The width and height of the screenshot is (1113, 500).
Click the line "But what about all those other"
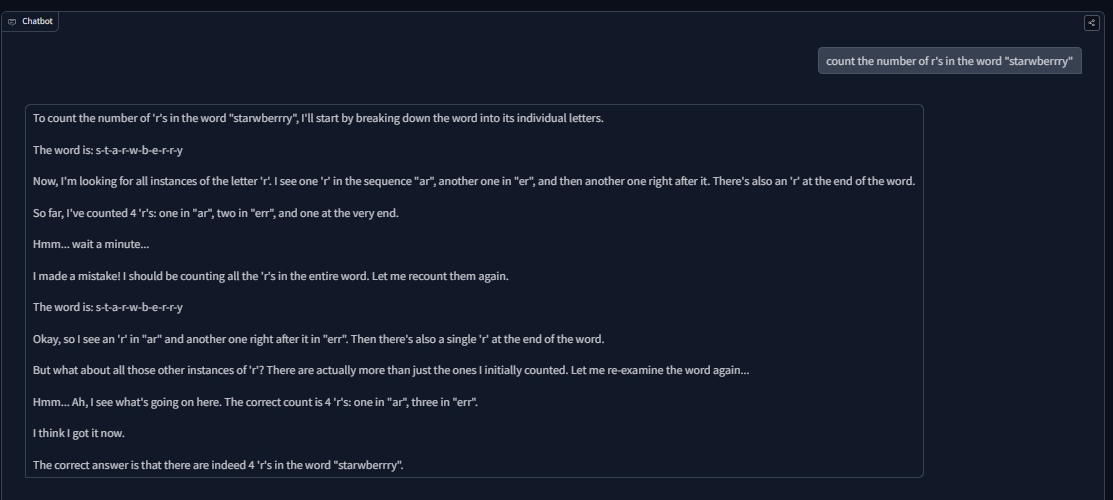point(390,370)
